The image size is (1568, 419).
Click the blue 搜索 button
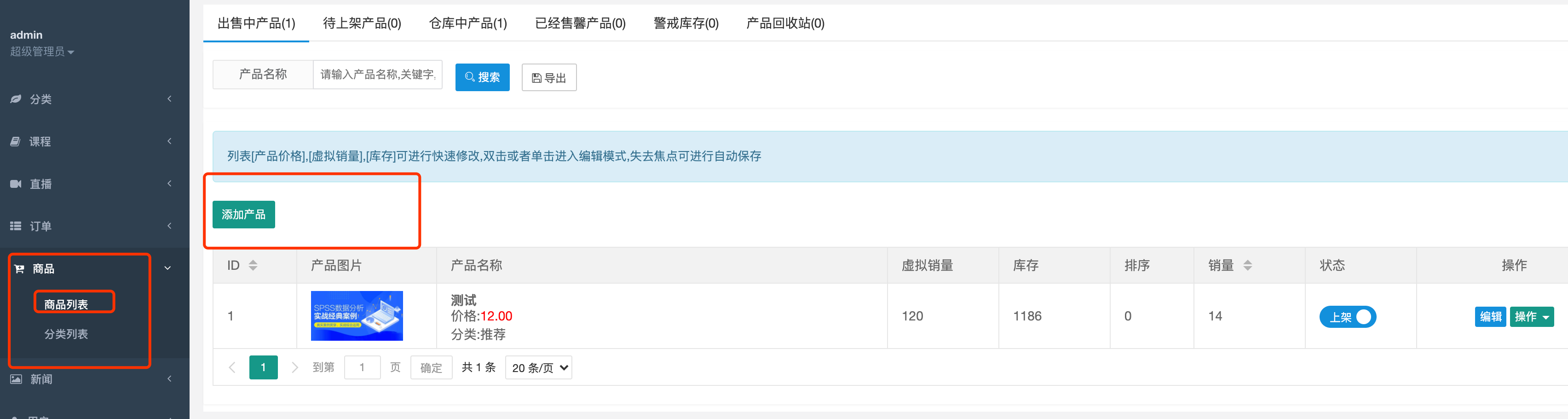coord(482,77)
